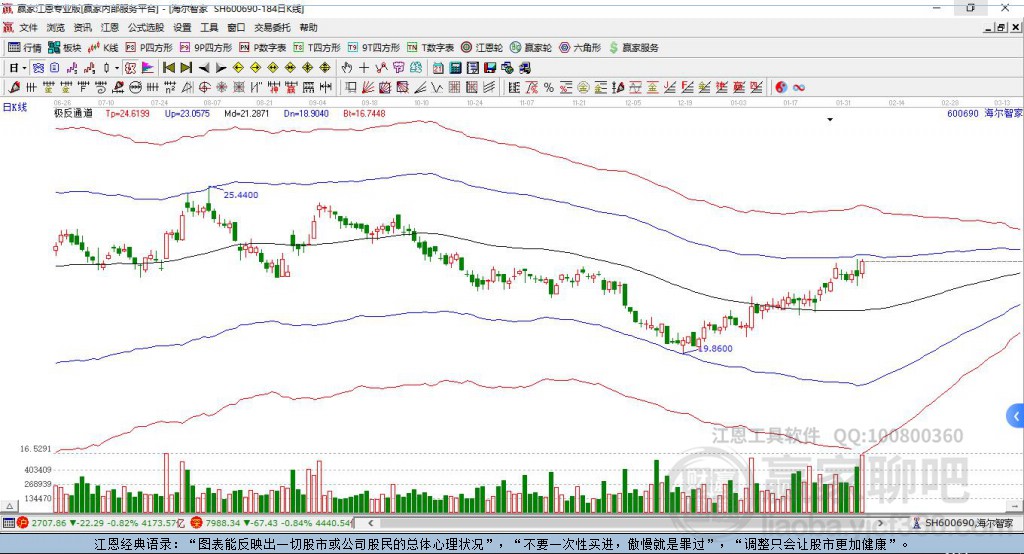Screen dimensions: 1024x554
Task: Click the 19.8600 low price label
Action: [715, 348]
